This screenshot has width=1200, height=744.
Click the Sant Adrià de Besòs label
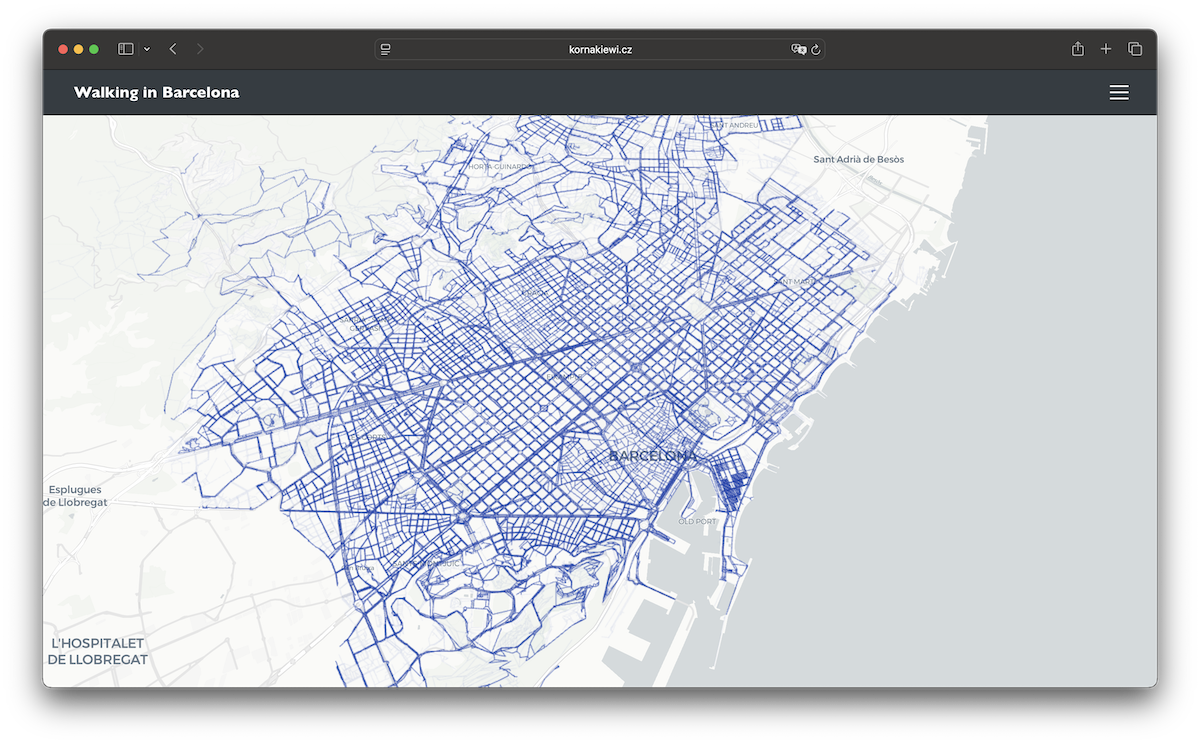coord(858,159)
